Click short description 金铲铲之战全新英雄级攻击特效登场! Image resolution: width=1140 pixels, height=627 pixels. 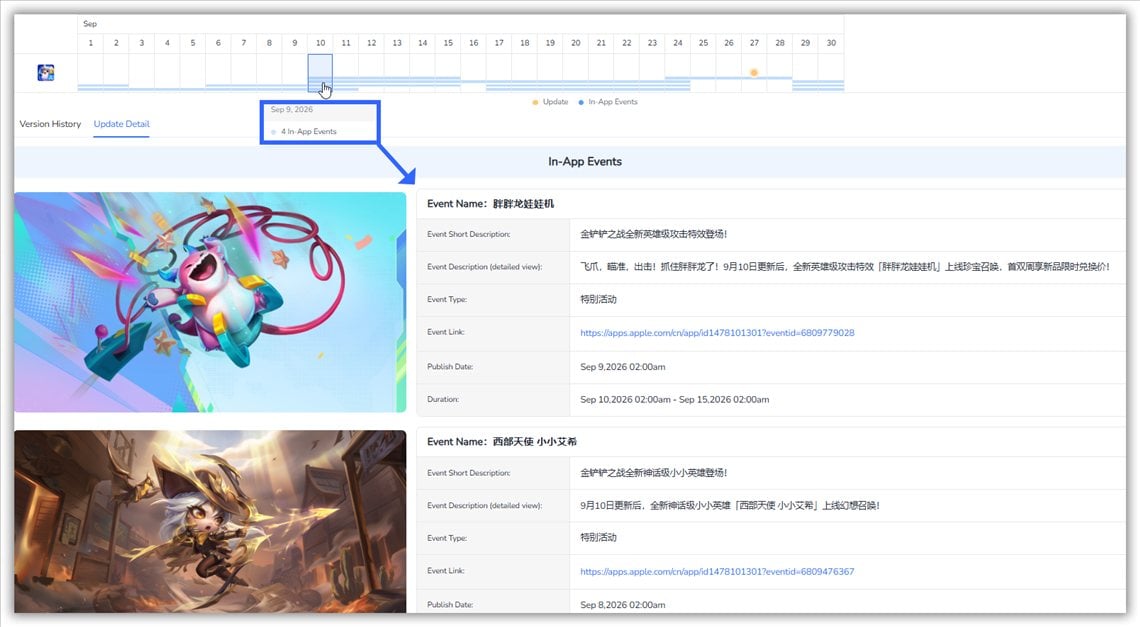[654, 233]
